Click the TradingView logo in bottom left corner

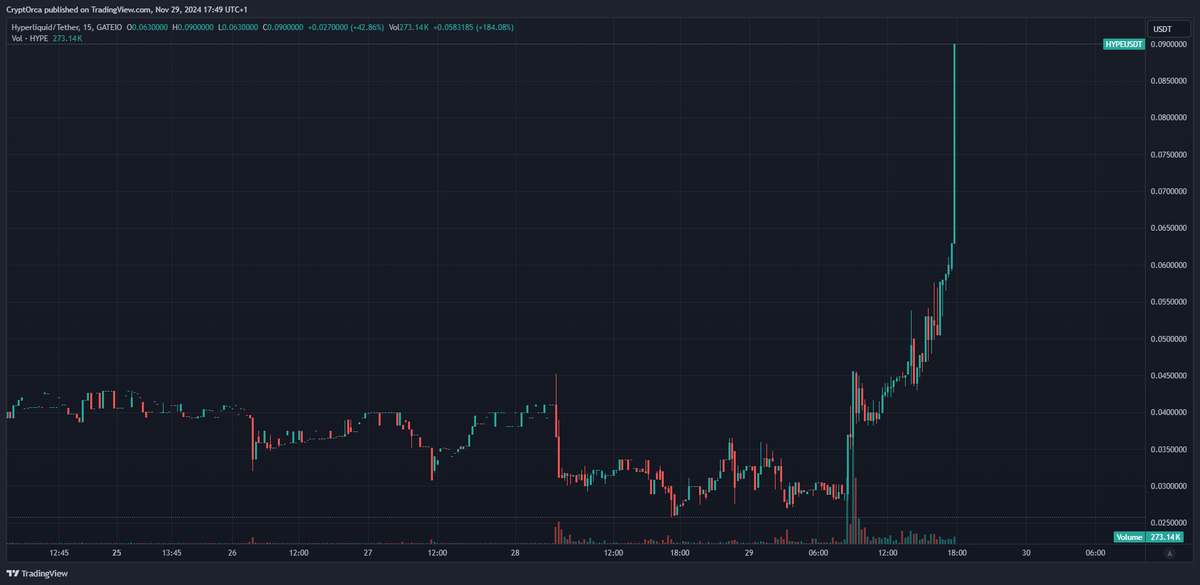(38, 574)
